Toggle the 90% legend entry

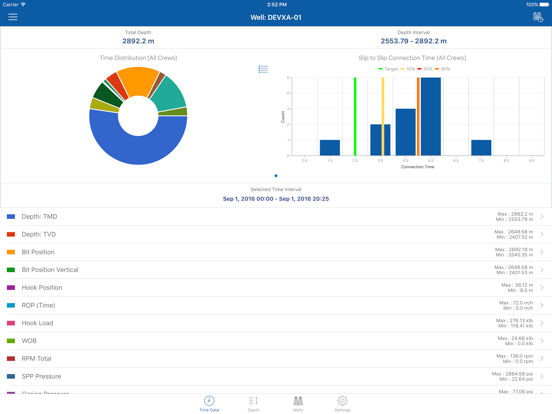pos(443,69)
